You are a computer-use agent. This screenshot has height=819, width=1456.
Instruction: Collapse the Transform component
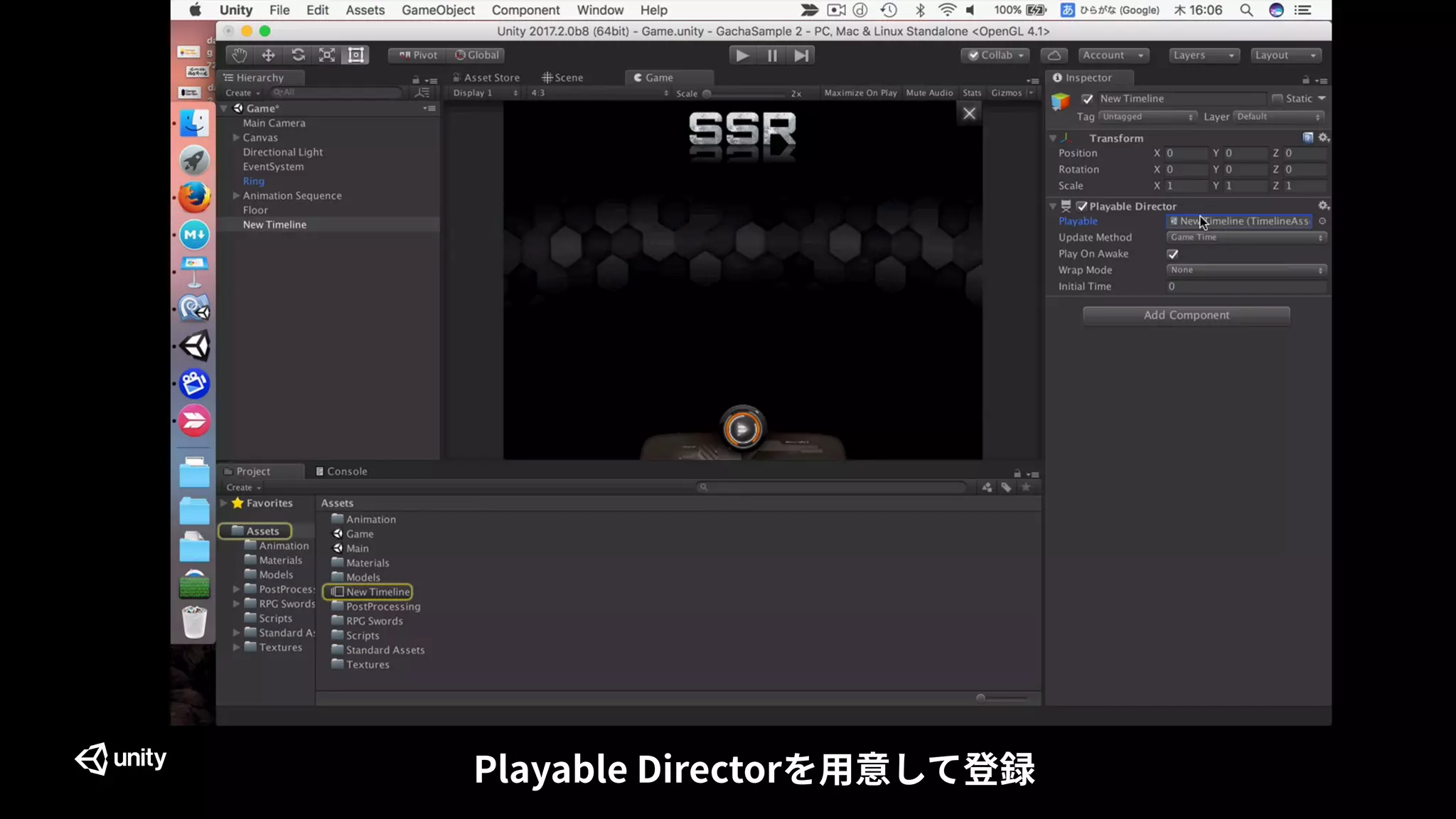(1053, 138)
